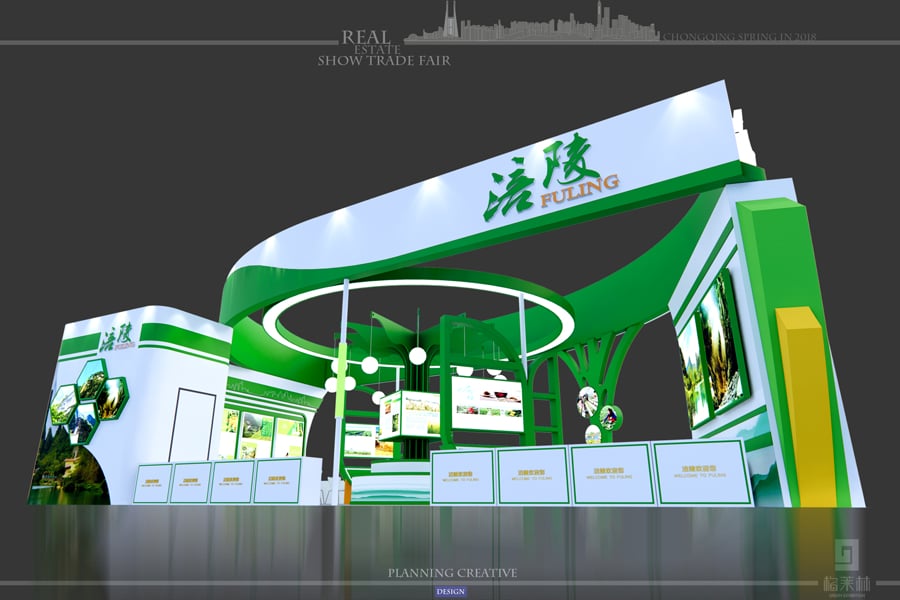Click the landscape photo panel on the right wall
Screen dimensions: 900x600
714,351
